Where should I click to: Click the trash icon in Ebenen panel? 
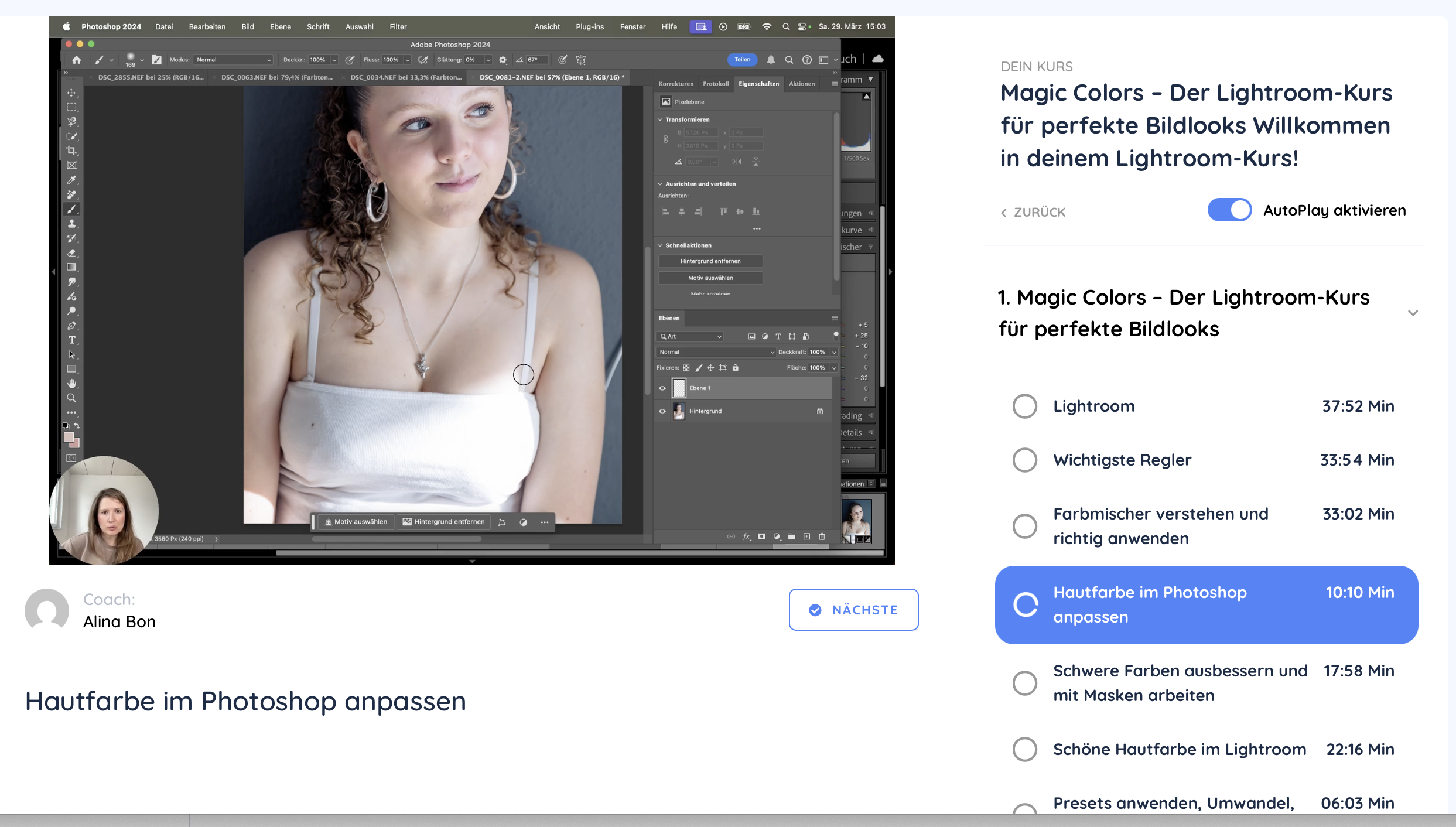tap(822, 536)
